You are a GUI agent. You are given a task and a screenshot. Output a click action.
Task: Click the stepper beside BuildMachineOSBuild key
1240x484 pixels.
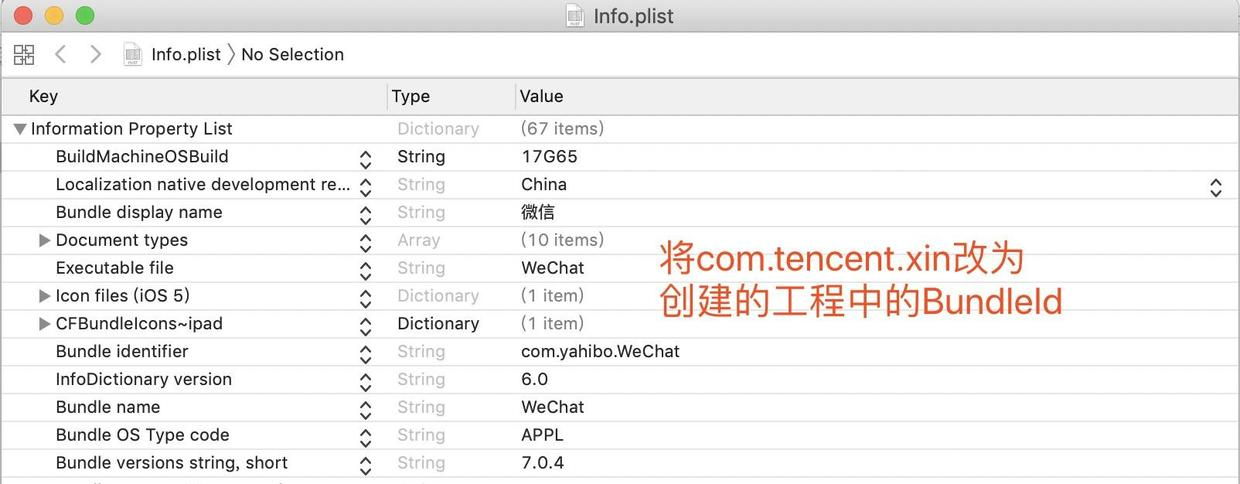(x=365, y=158)
